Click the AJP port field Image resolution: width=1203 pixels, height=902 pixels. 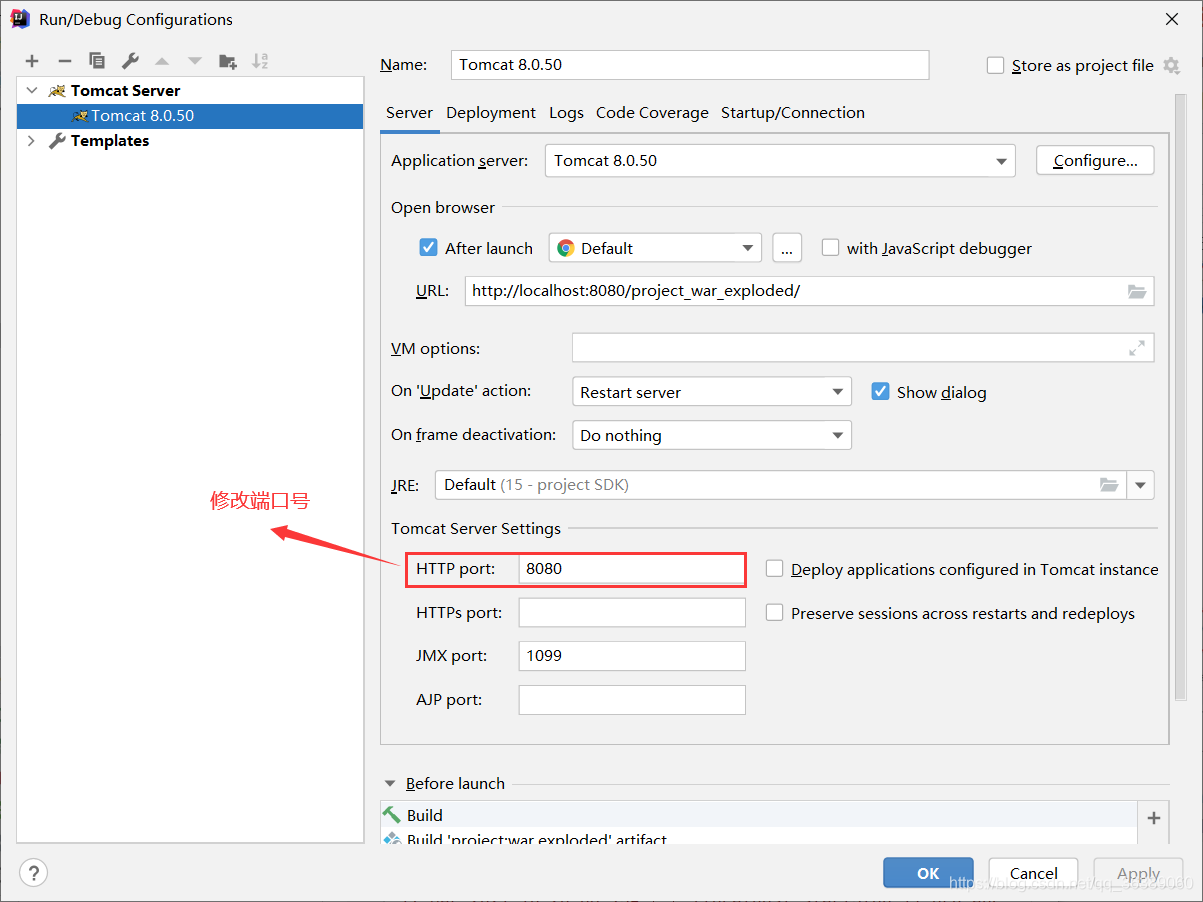coord(632,700)
